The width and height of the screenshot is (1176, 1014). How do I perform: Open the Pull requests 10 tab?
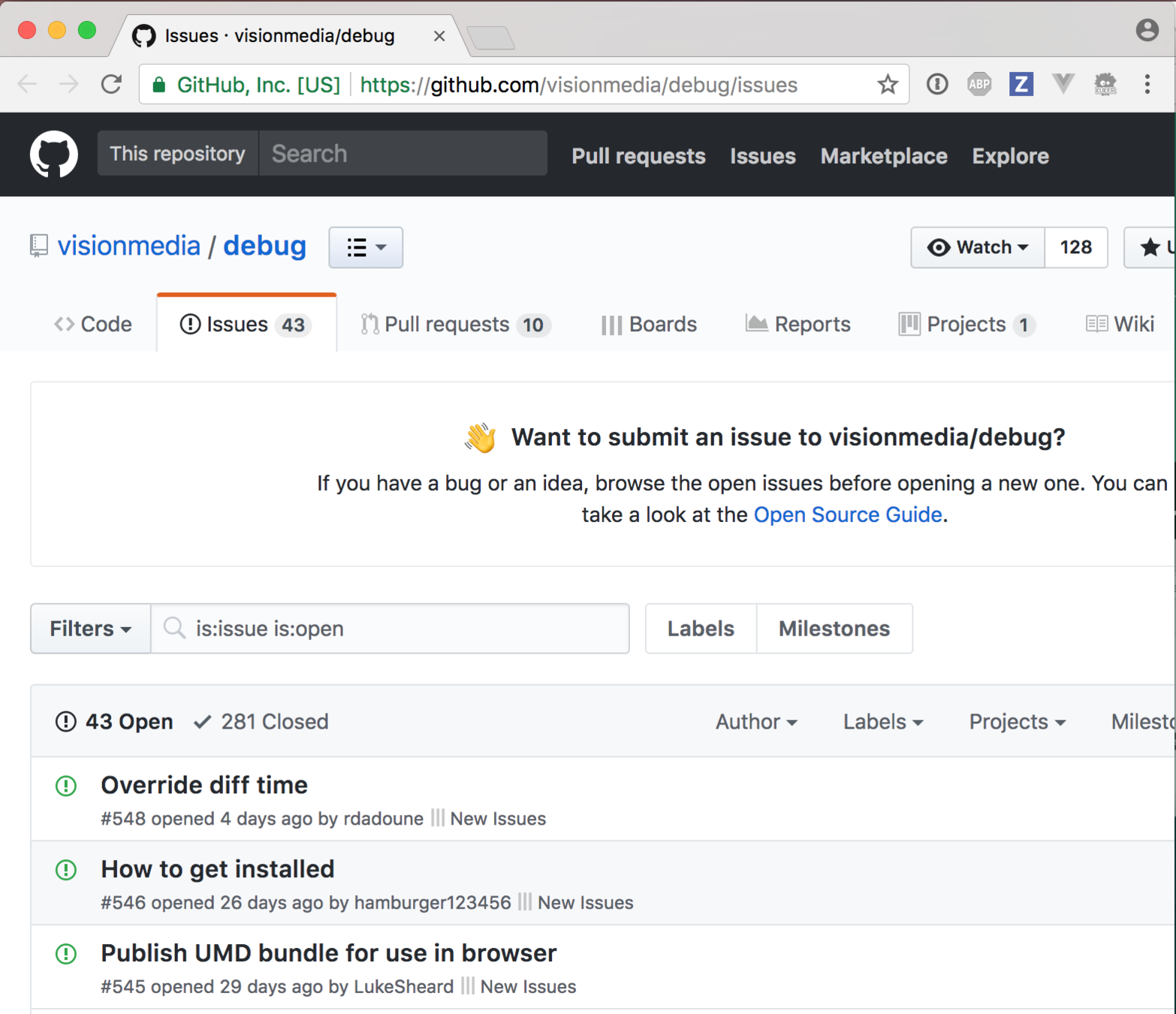click(456, 324)
